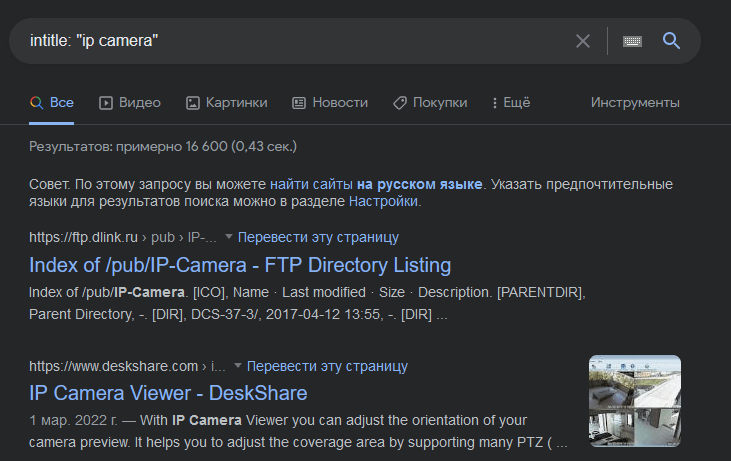Translate the deskshare.com result page
The width and height of the screenshot is (731, 461).
(327, 366)
